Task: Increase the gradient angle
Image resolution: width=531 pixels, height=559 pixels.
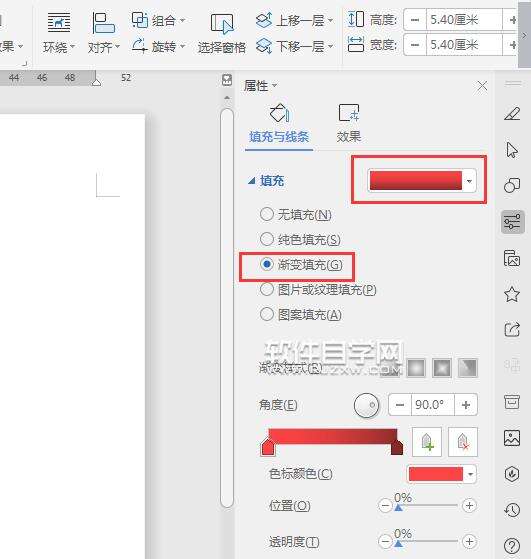Action: coord(466,405)
